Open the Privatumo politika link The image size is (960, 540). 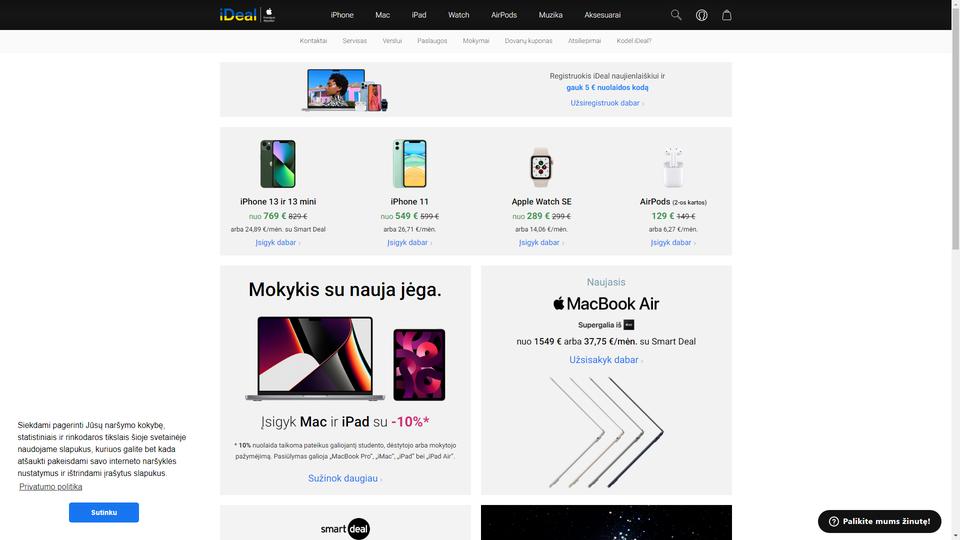pos(51,487)
